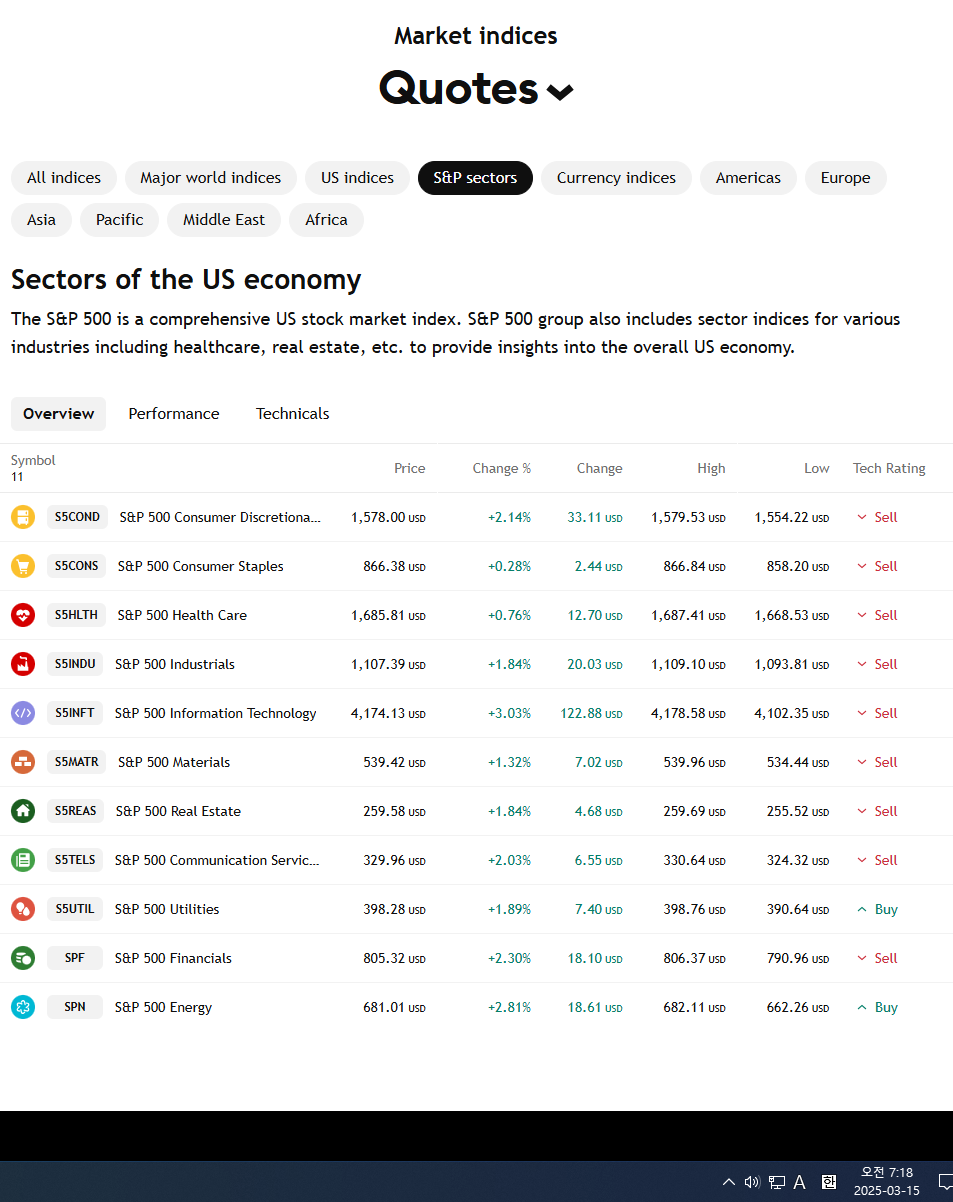953x1202 pixels.
Task: Click the Health Care heart icon
Action: [x=23, y=615]
